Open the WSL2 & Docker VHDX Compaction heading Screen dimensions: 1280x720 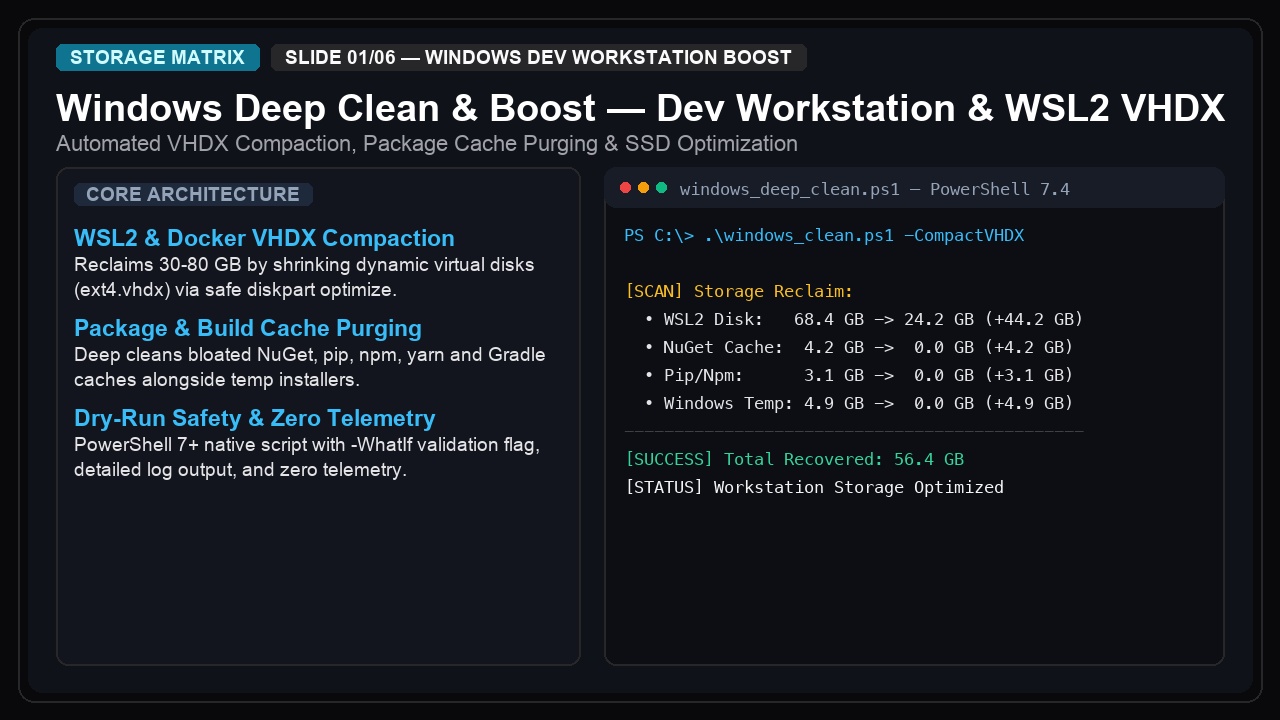click(264, 238)
